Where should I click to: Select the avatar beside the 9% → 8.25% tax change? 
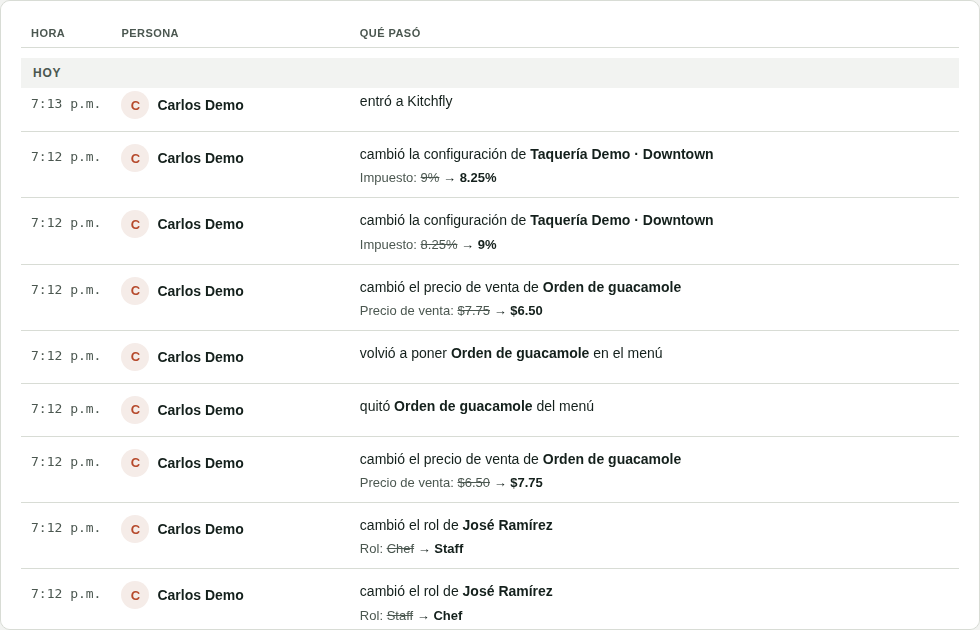135,158
